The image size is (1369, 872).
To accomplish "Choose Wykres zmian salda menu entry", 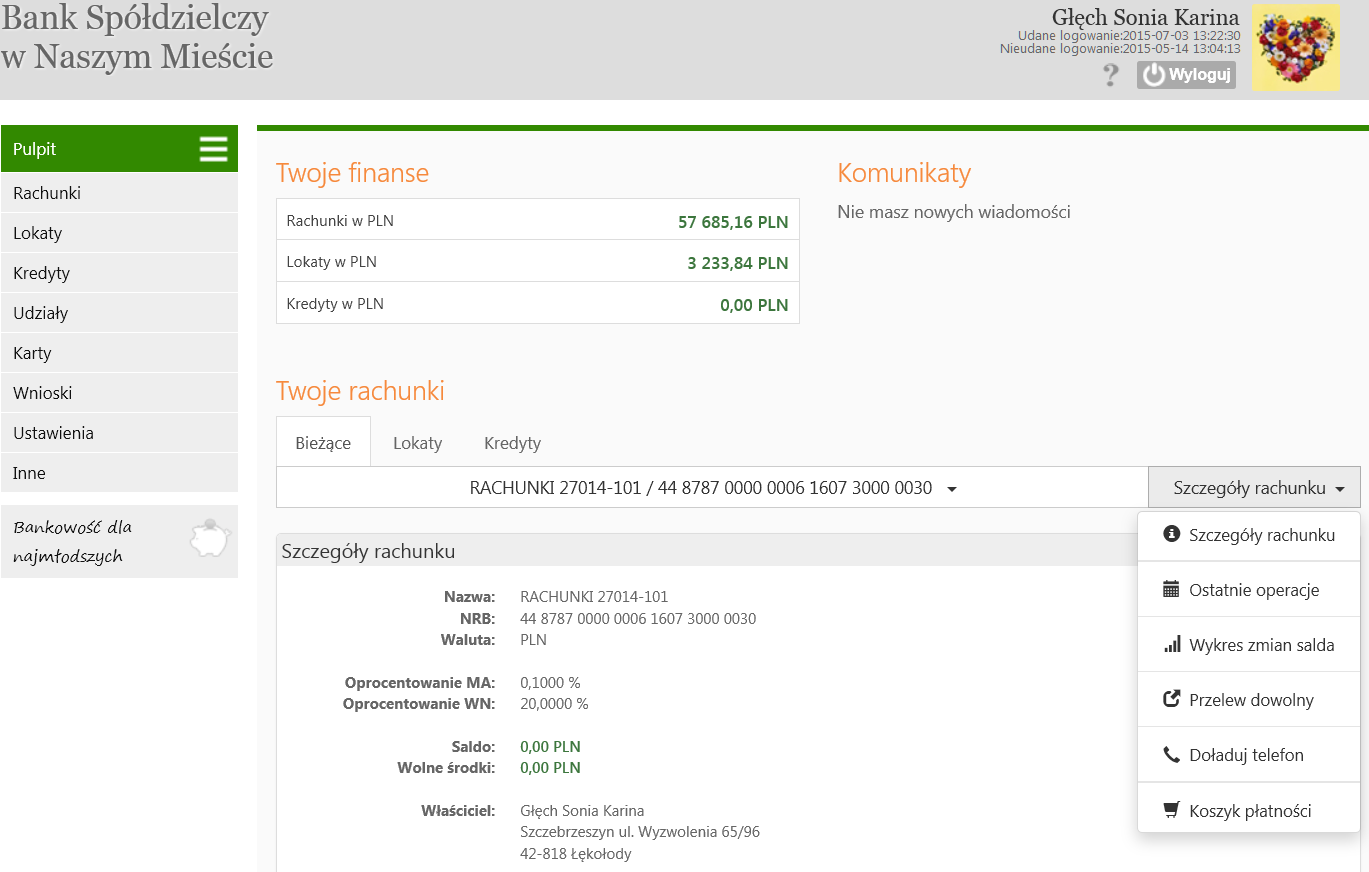I will [1249, 645].
